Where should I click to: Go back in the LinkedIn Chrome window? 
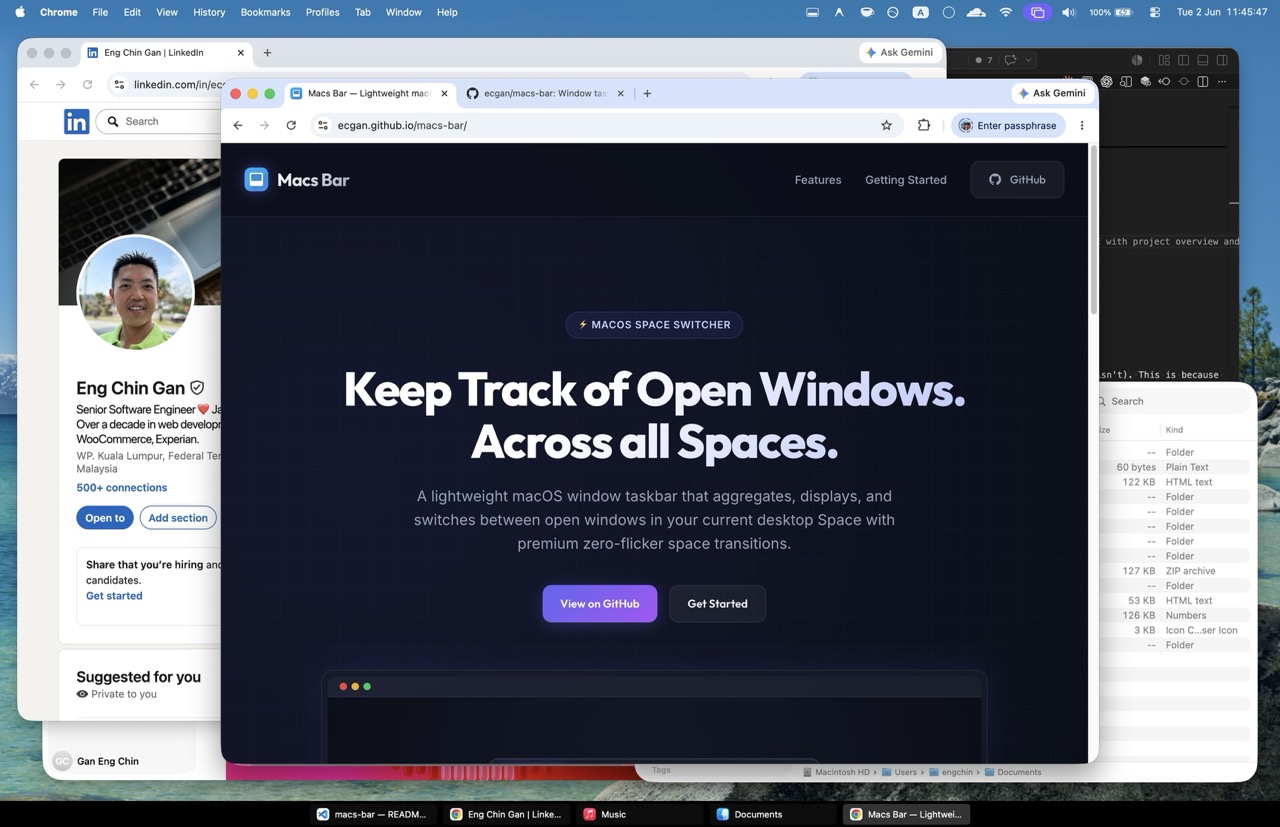click(x=34, y=84)
